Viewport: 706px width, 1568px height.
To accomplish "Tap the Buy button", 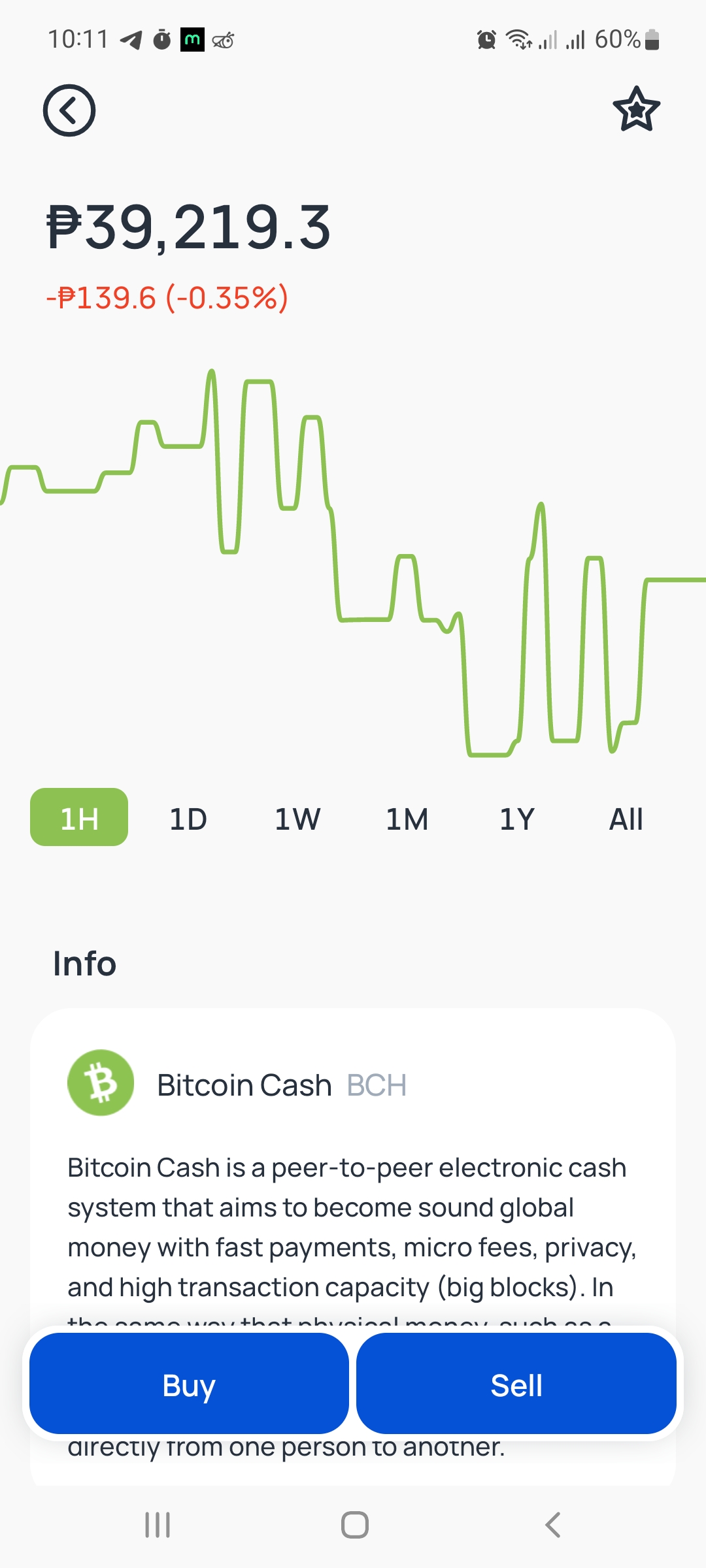I will pos(189,1384).
